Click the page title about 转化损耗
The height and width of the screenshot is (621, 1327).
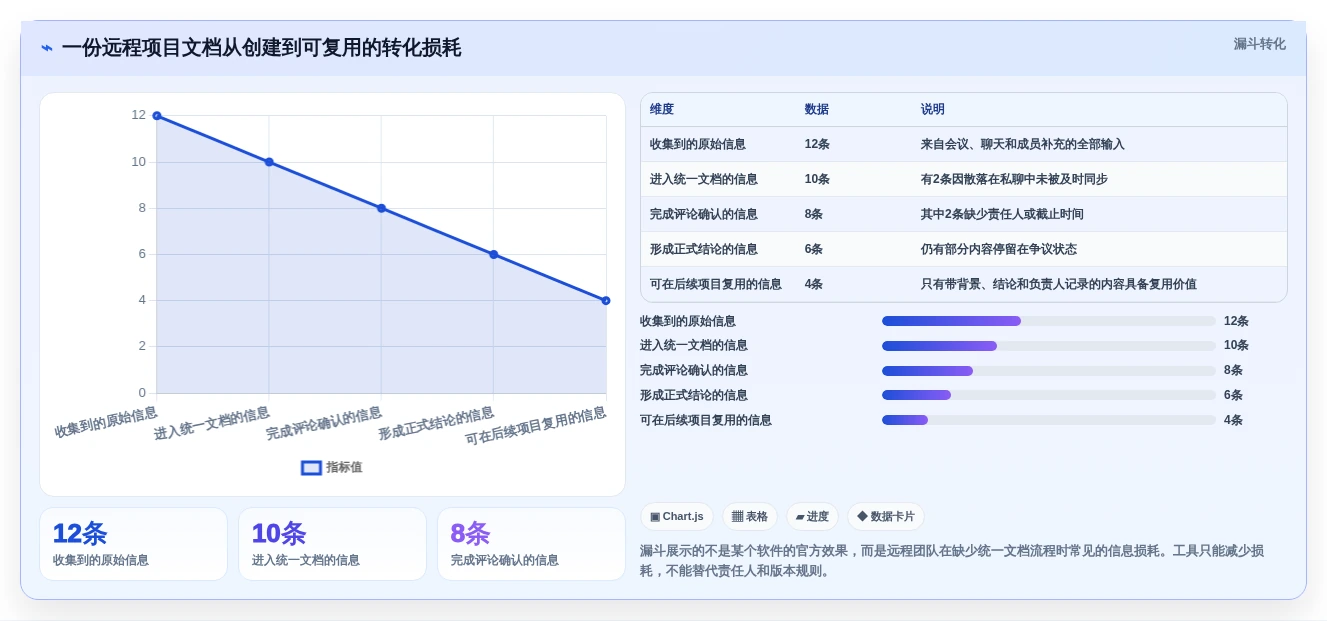tap(261, 48)
